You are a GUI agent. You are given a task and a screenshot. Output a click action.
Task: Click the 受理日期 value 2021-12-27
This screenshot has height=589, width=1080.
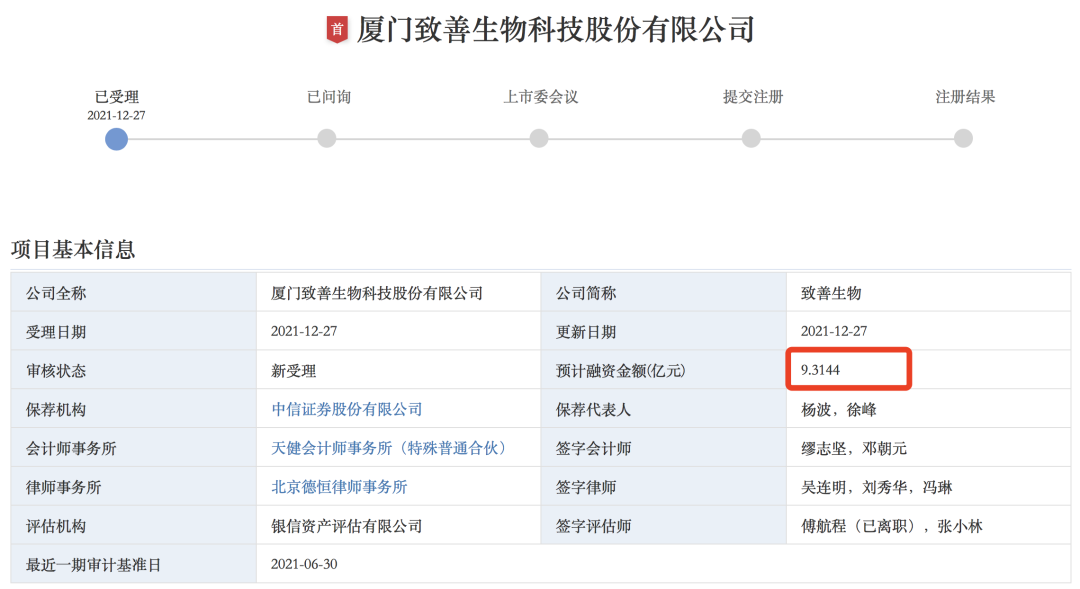tap(304, 331)
